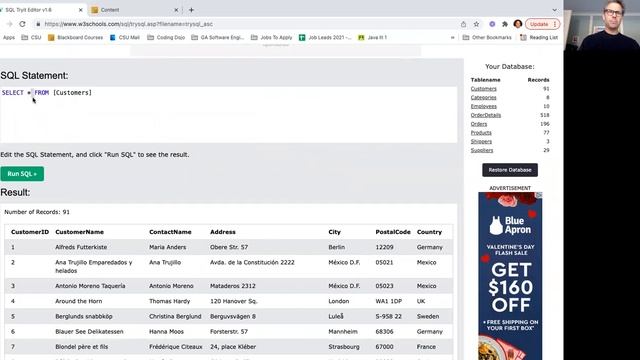The width and height of the screenshot is (640, 360).
Task: Click the Number of Records: 91 text
Action: point(37,212)
